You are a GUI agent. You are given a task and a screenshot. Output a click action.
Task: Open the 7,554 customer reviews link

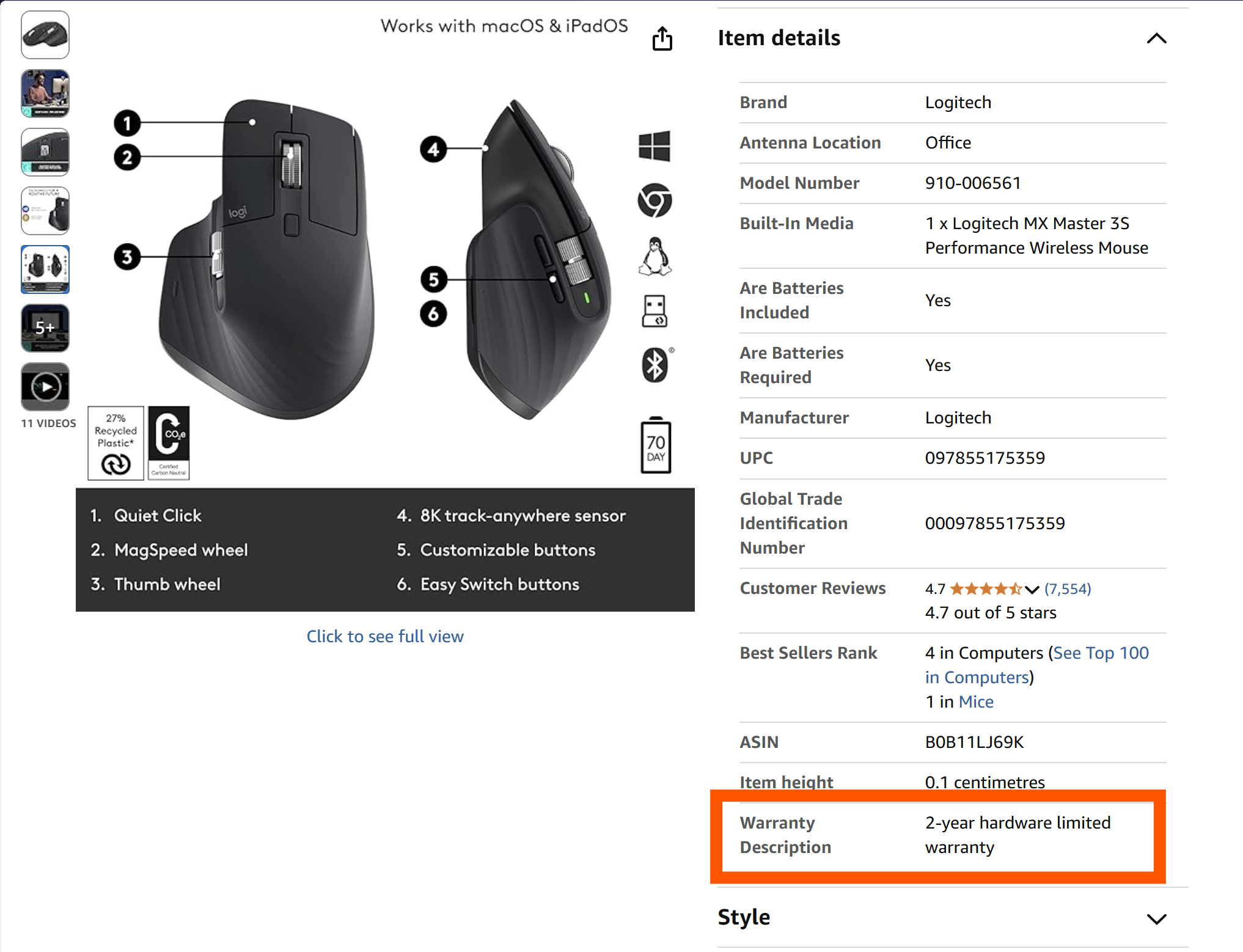[1068, 589]
